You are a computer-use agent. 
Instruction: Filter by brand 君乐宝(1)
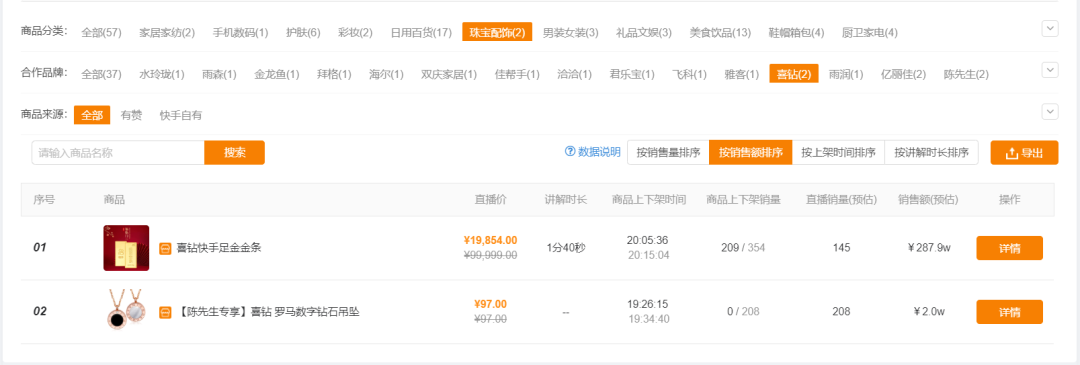tap(632, 74)
